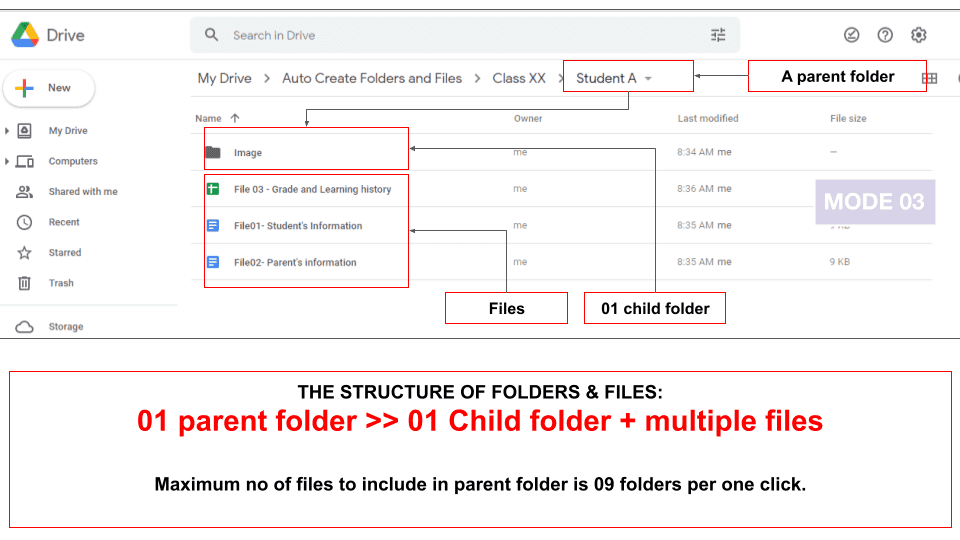Go to Shared with me
This screenshot has height=540, width=960.
(x=82, y=192)
